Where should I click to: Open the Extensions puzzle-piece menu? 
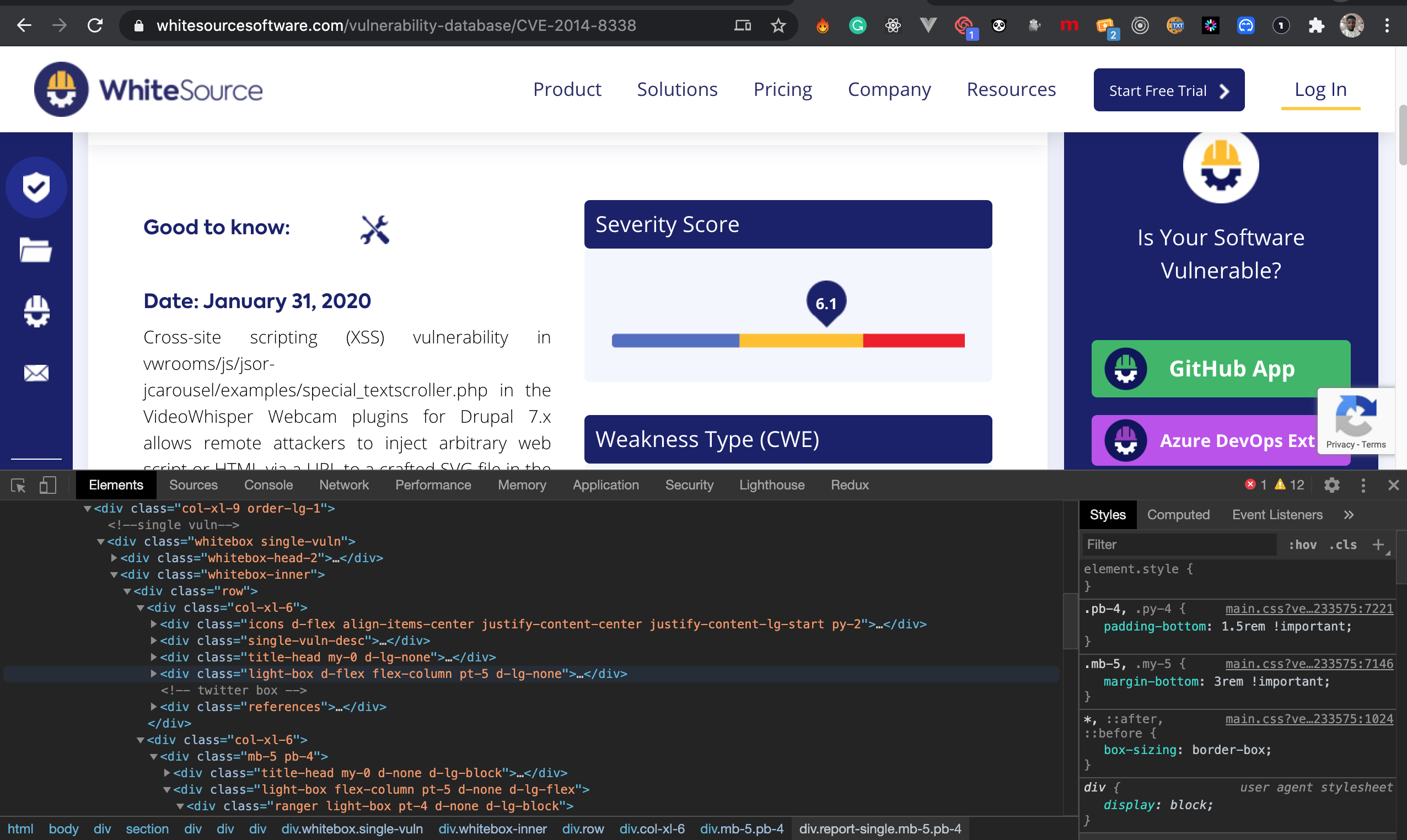point(1317,25)
